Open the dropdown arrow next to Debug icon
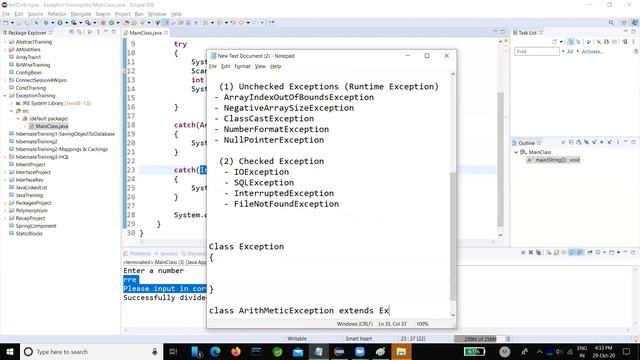The image size is (640, 360). 53,23
